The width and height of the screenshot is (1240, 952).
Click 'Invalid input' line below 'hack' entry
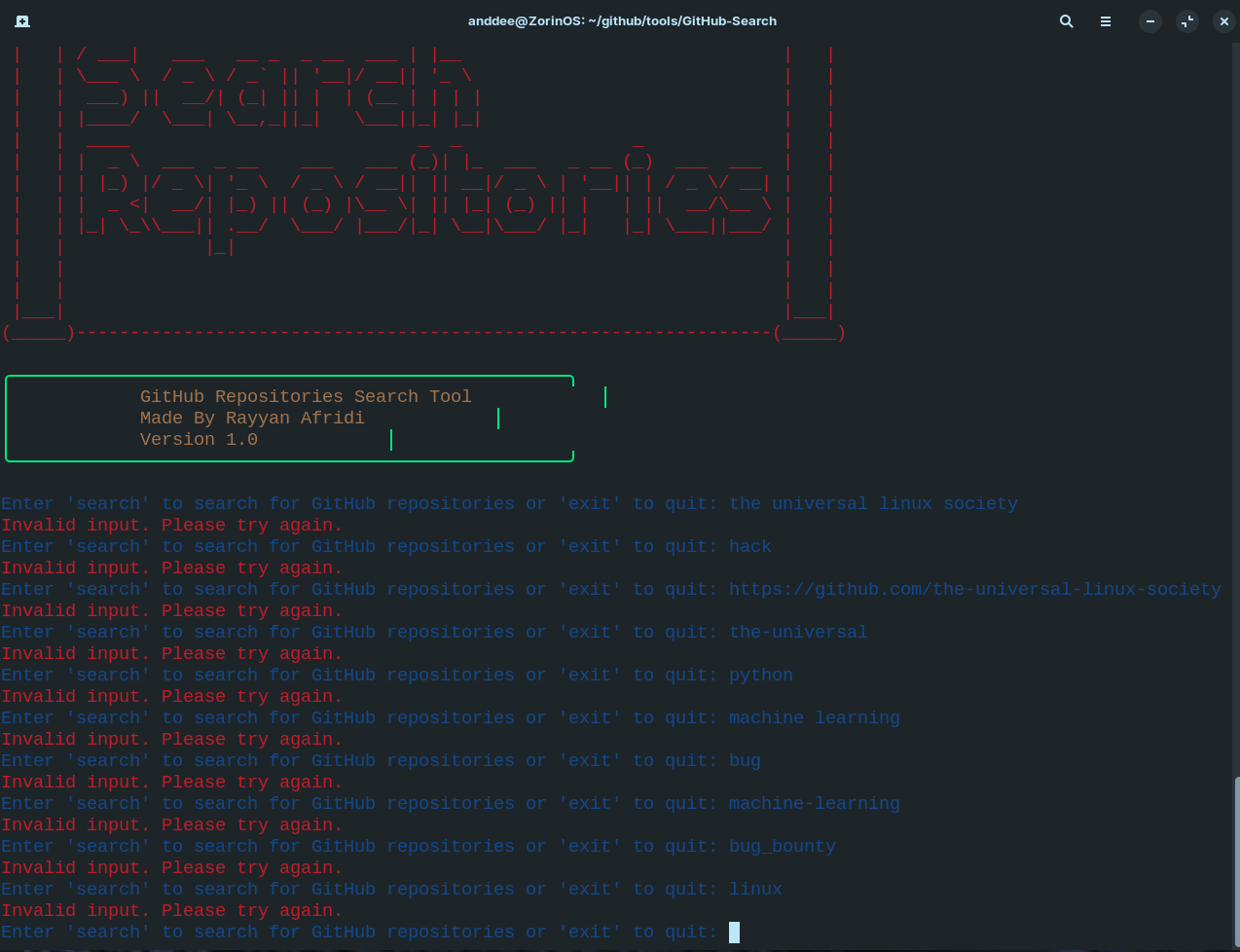tap(172, 568)
